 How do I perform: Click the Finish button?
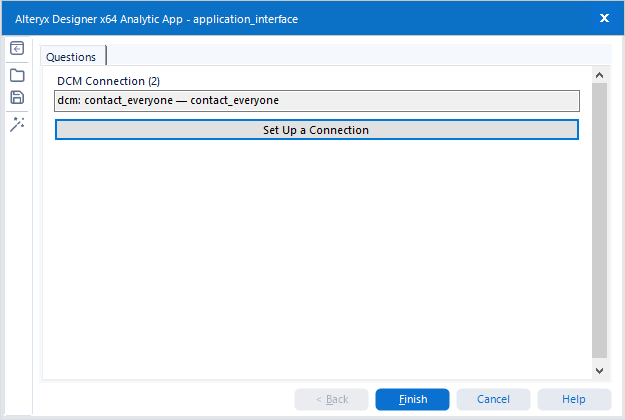pos(412,399)
